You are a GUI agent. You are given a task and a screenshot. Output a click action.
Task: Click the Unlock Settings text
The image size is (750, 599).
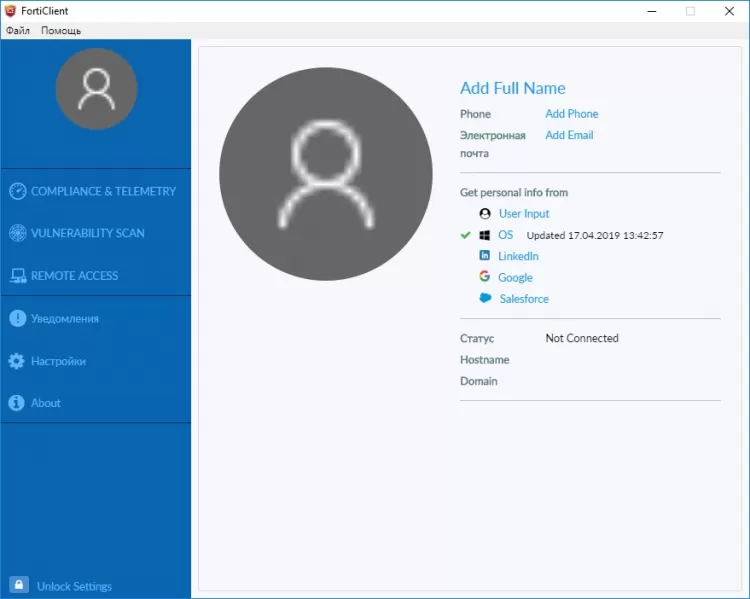(74, 586)
